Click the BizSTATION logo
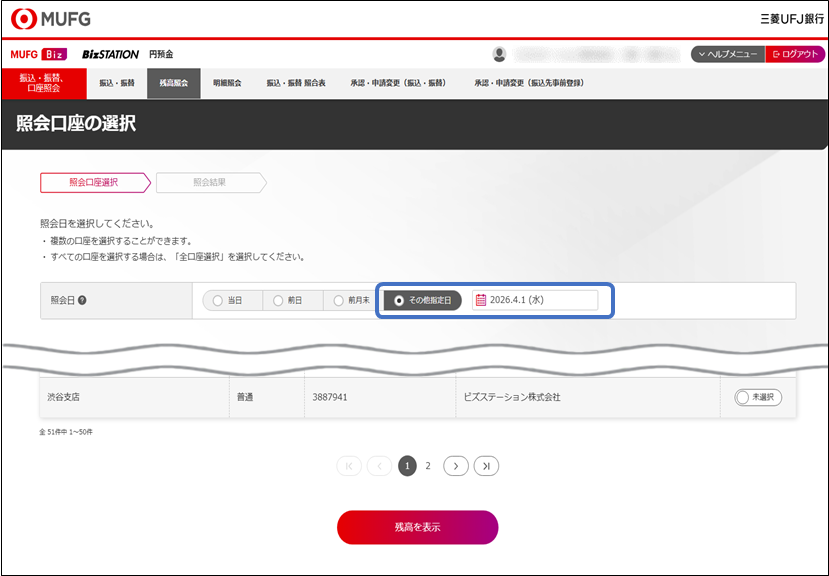This screenshot has width=829, height=576. [x=110, y=54]
